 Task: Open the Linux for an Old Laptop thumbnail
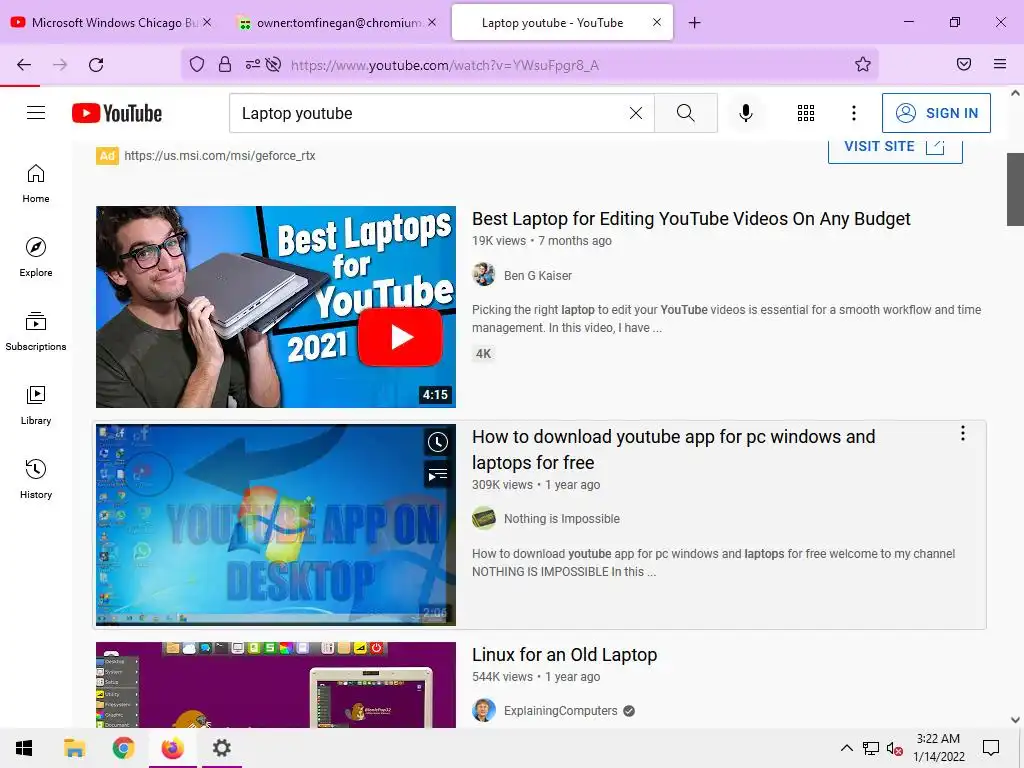point(276,685)
